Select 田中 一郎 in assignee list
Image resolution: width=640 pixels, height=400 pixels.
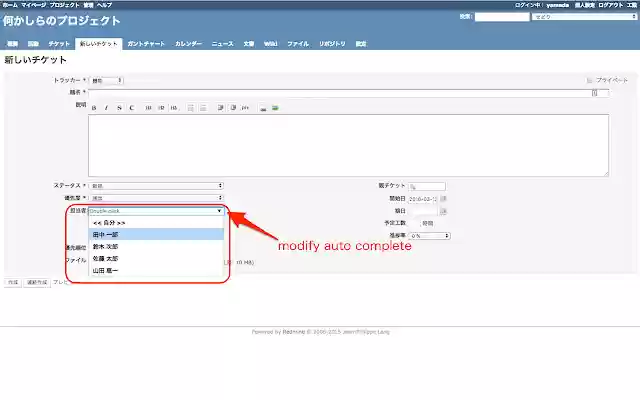click(x=156, y=235)
